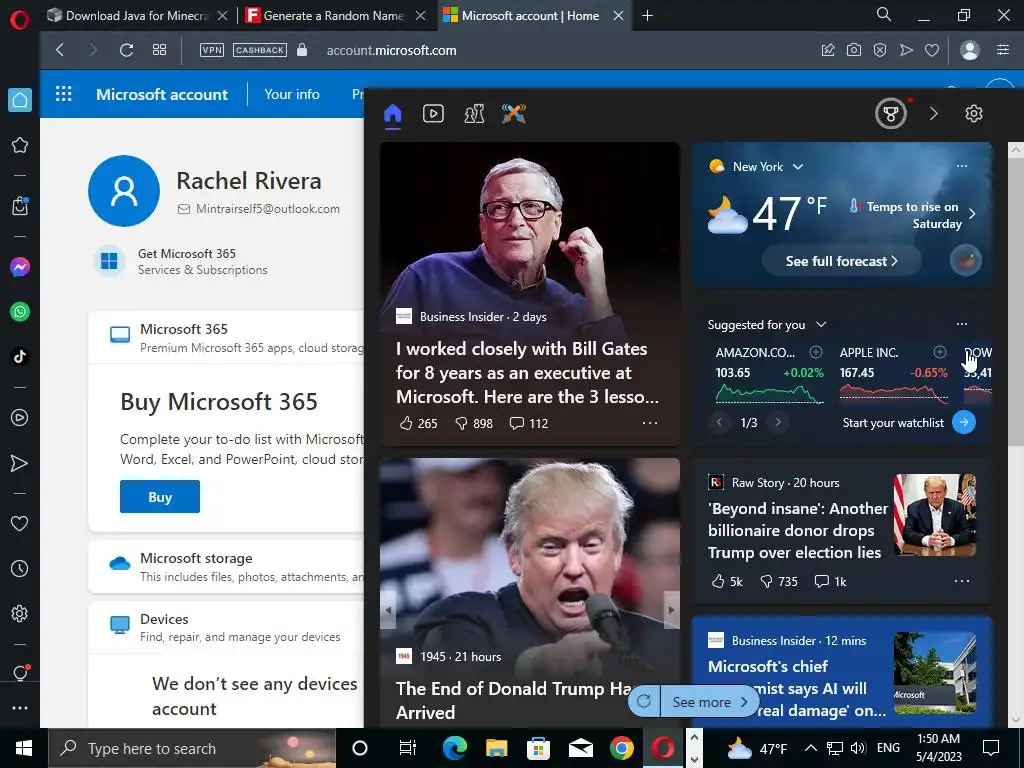Advance carousel with right arrow on Trump image

click(x=671, y=610)
